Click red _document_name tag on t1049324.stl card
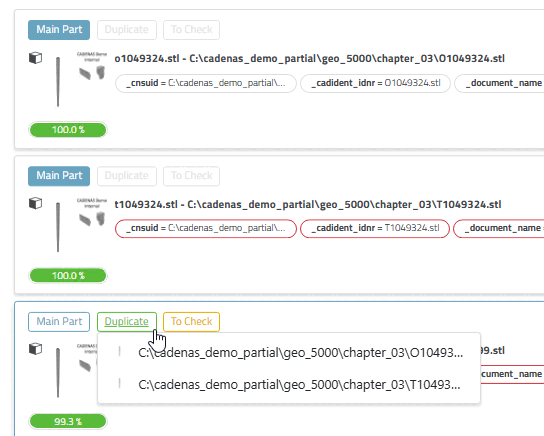544x436 pixels. [499, 229]
